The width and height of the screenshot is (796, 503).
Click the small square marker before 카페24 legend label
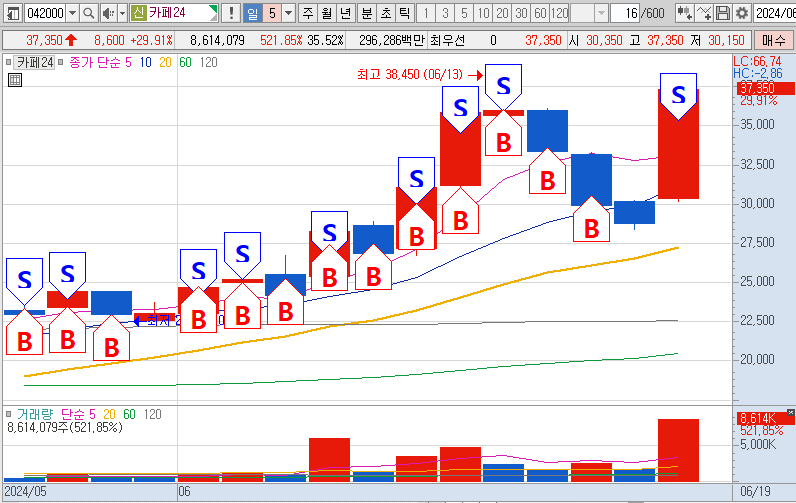coord(9,62)
